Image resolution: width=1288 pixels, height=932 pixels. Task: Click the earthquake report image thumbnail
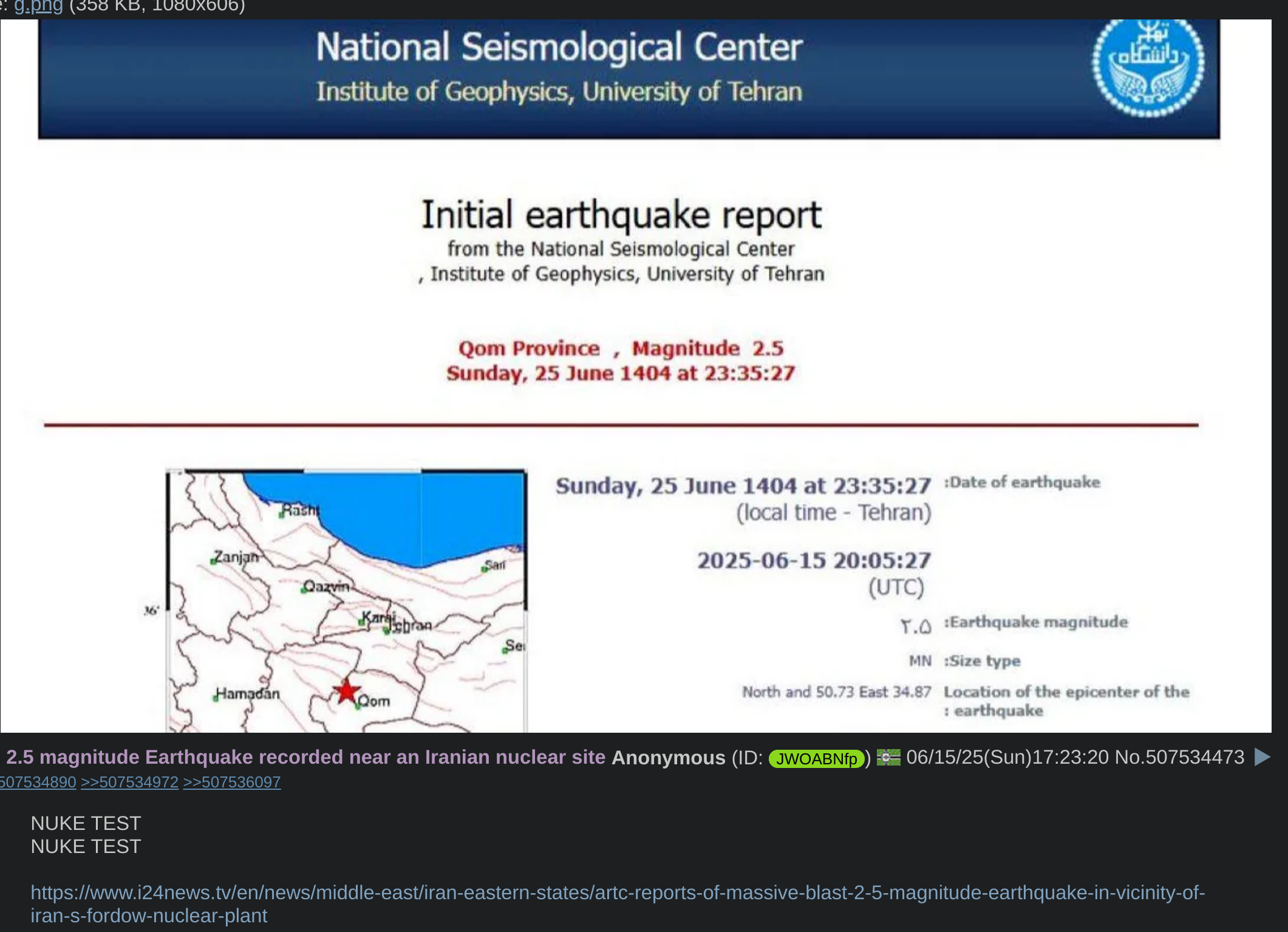636,375
